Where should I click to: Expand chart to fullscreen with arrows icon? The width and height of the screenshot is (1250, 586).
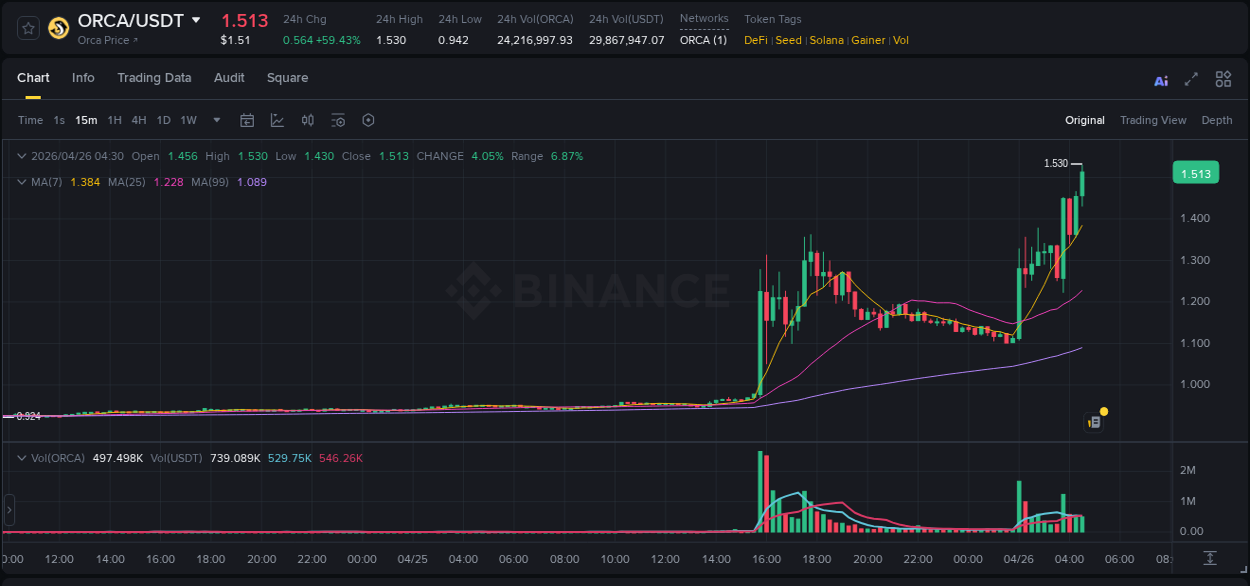(x=1190, y=79)
